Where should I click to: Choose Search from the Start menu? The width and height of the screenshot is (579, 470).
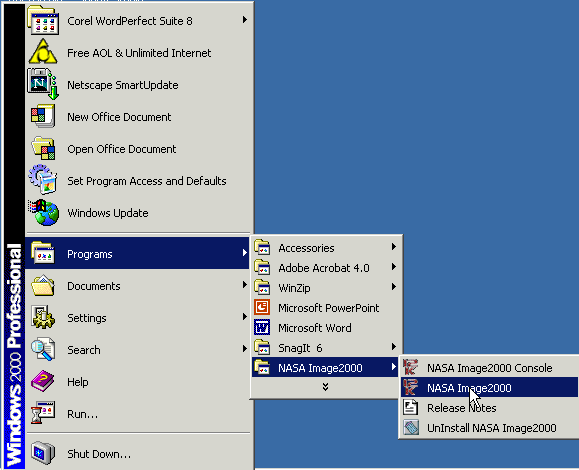pyautogui.click(x=137, y=349)
